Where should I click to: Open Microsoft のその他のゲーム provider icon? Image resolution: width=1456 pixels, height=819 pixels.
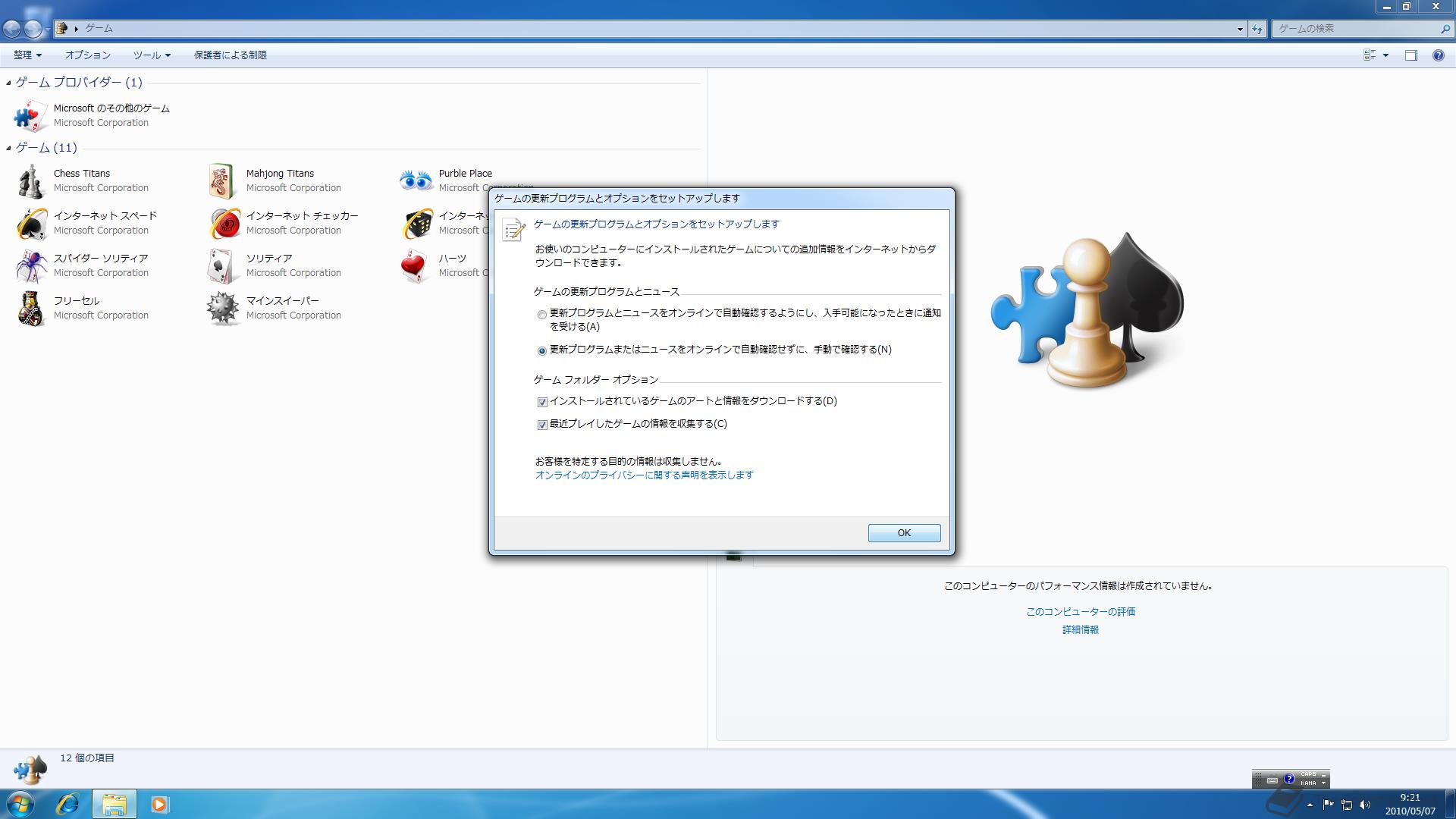click(x=31, y=116)
